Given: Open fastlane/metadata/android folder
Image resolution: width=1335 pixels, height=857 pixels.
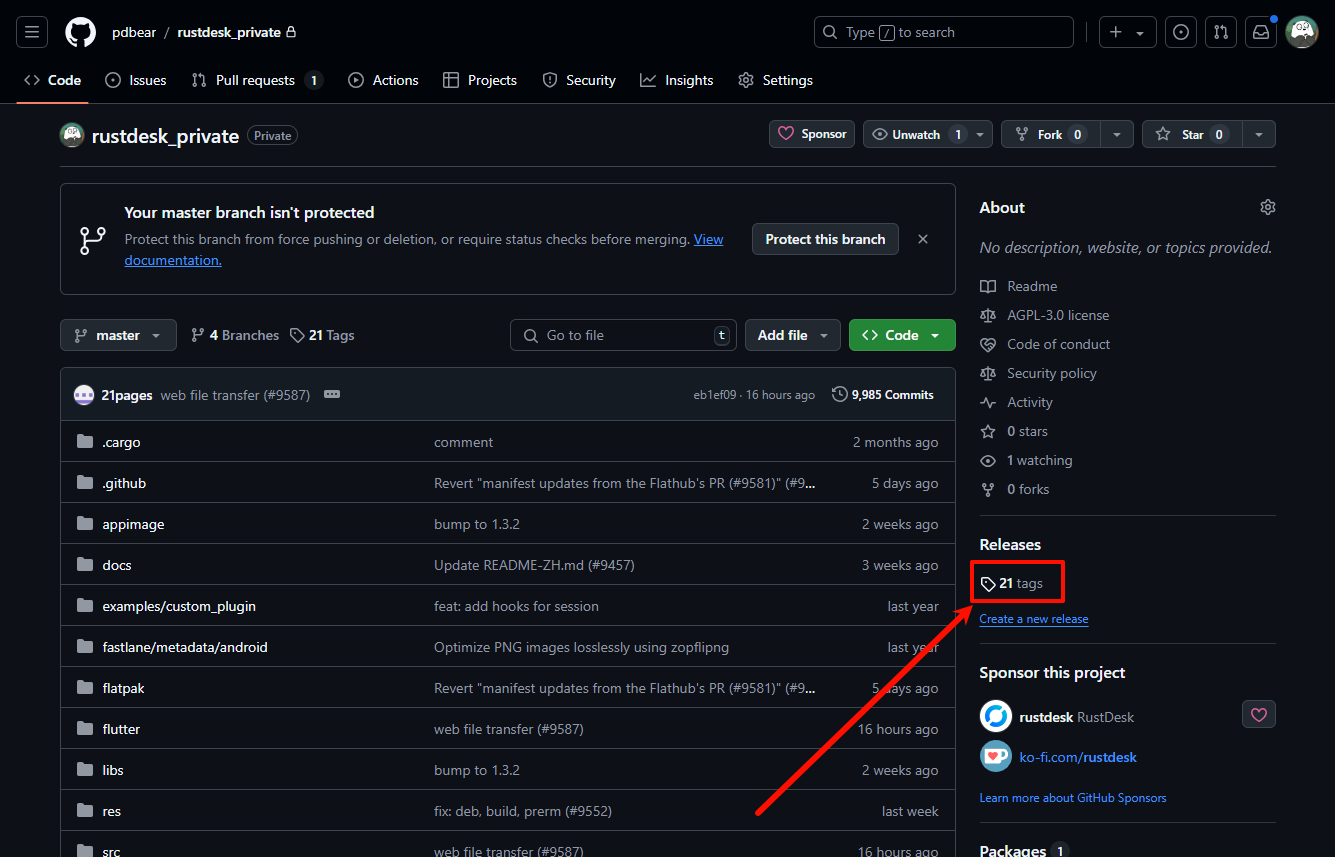Looking at the screenshot, I should point(185,647).
